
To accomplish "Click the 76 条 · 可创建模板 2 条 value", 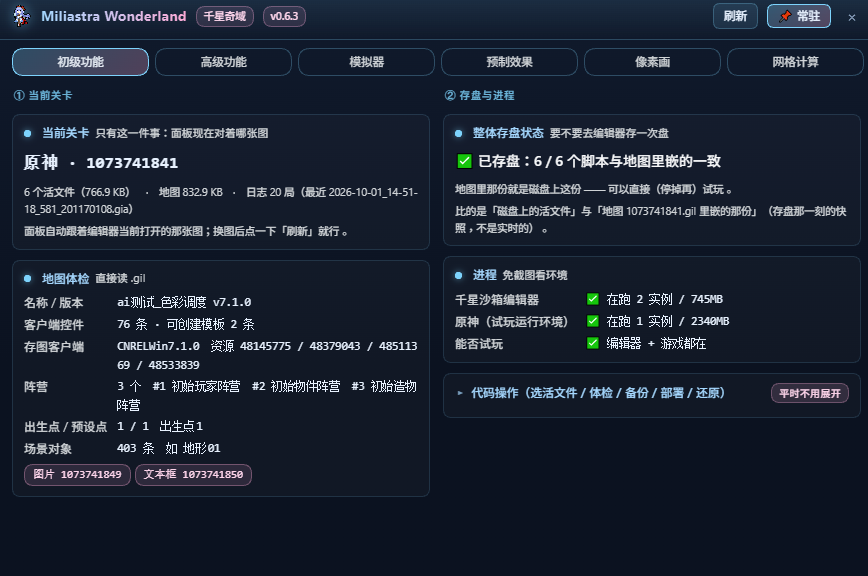I will (185, 324).
